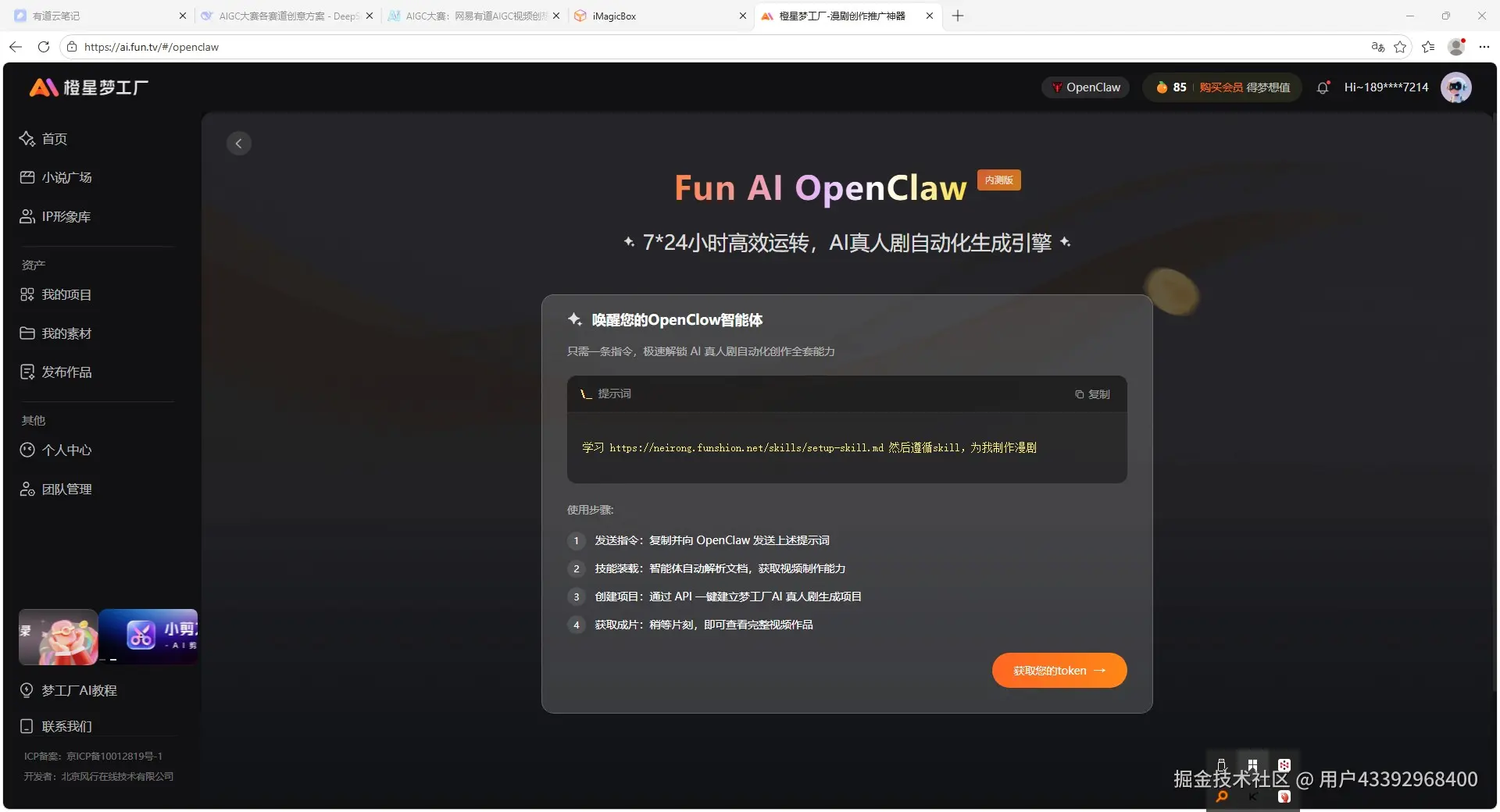Click the address bar URL
The width and height of the screenshot is (1500, 812).
[x=152, y=47]
